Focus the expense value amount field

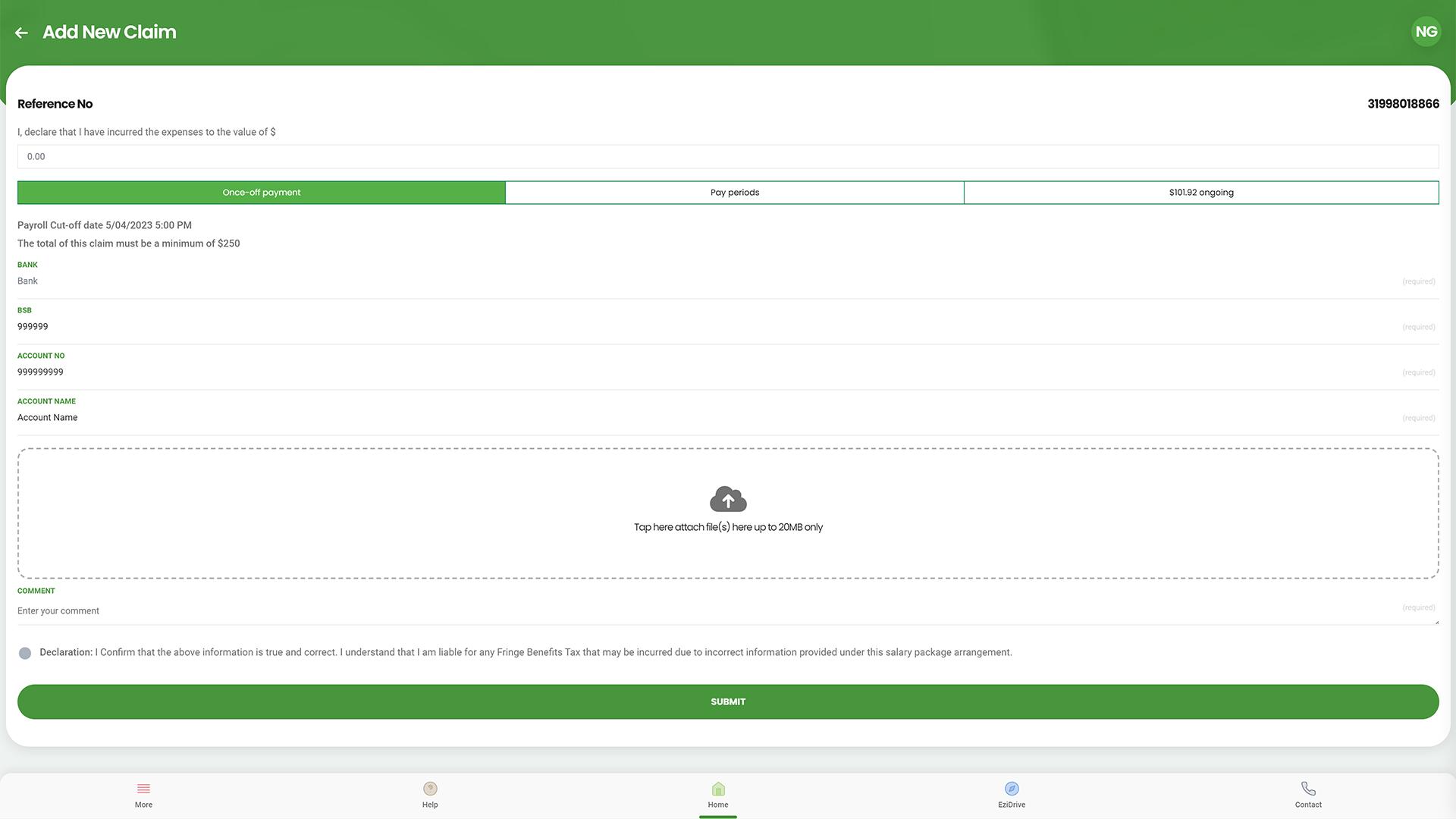[728, 156]
